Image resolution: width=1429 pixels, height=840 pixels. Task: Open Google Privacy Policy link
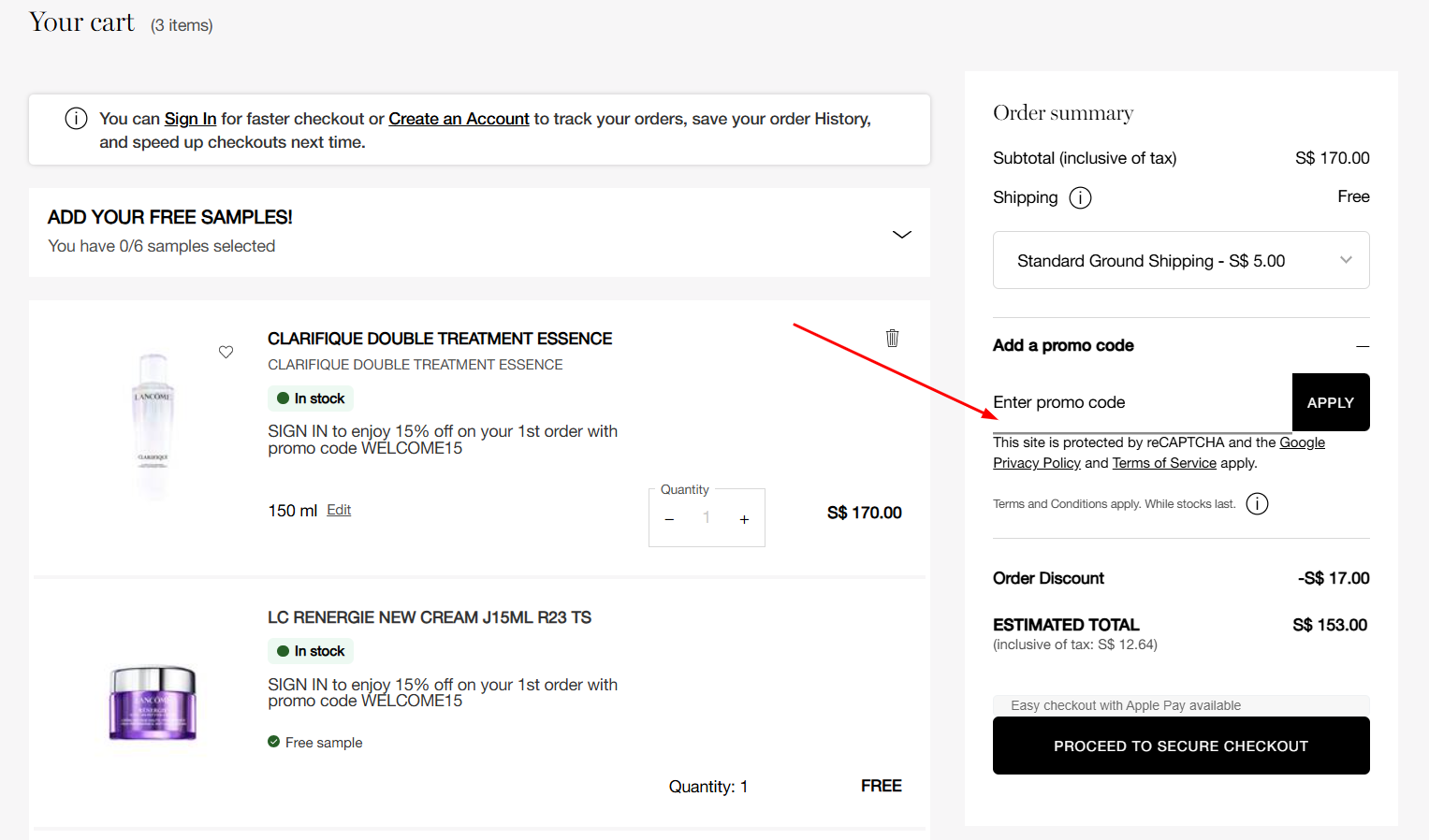click(1036, 463)
